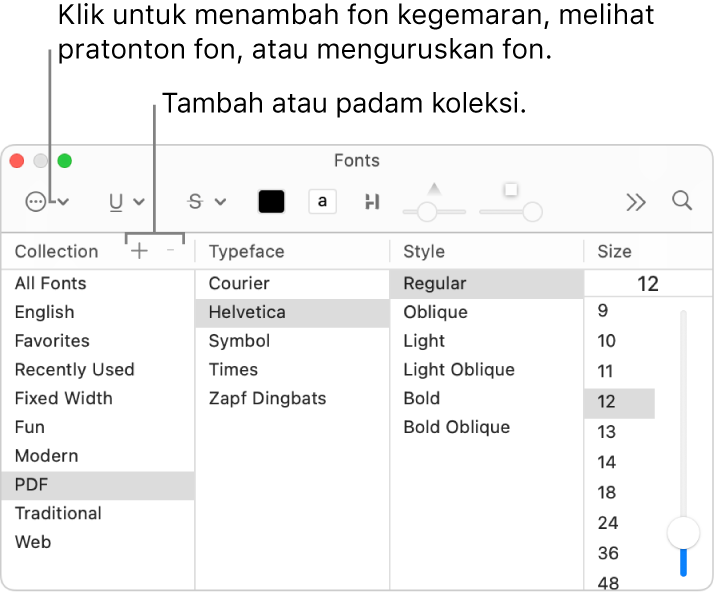Pick highlighted font size 12 in list

(x=620, y=402)
